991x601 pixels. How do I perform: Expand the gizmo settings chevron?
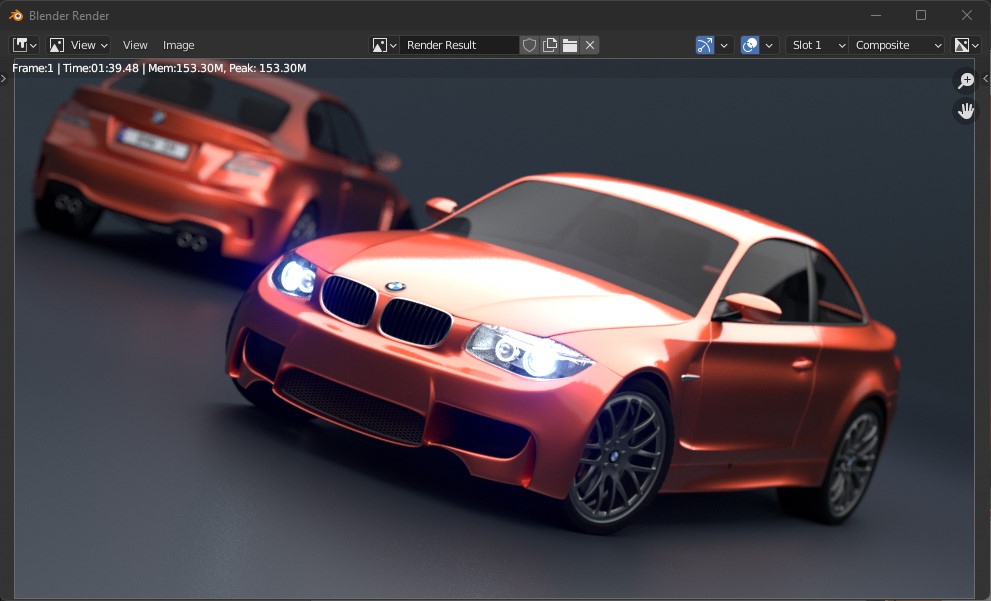pyautogui.click(x=723, y=44)
